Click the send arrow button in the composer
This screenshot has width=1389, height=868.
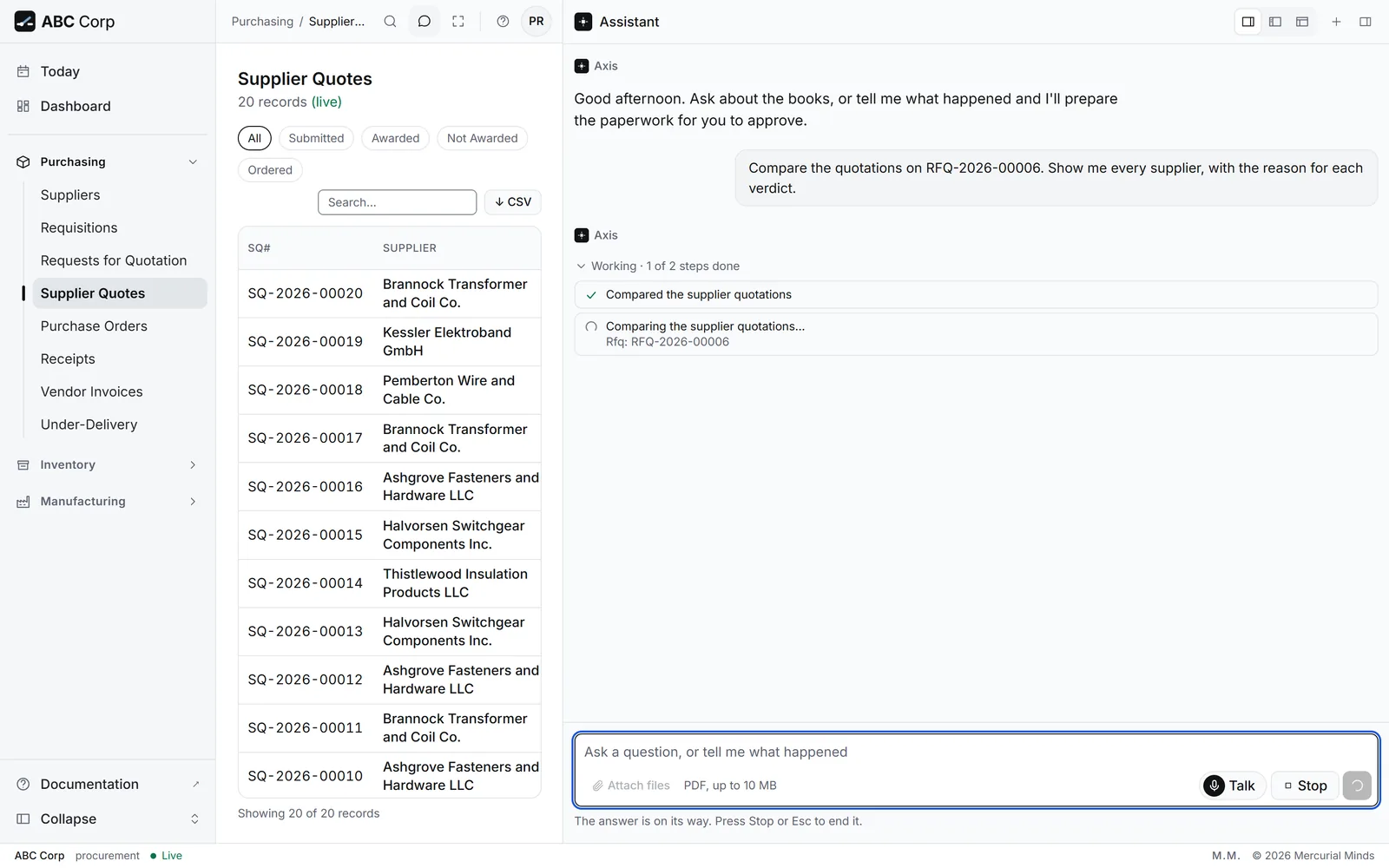coord(1357,786)
